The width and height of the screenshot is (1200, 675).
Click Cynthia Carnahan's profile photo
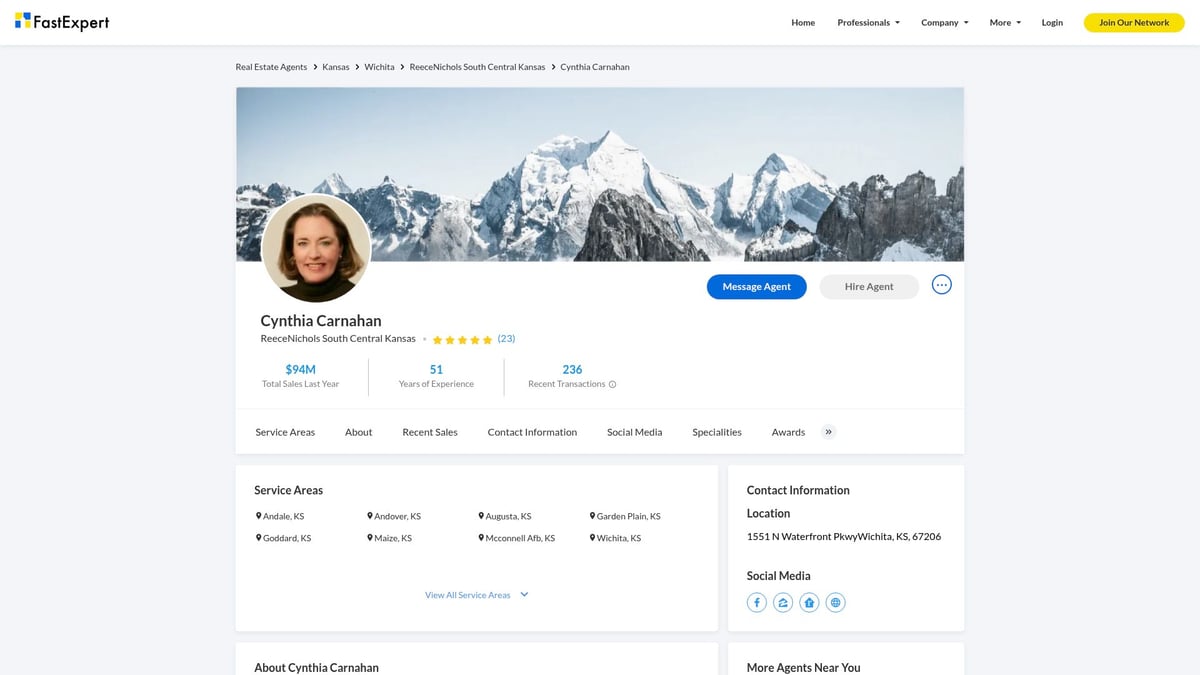pos(316,249)
